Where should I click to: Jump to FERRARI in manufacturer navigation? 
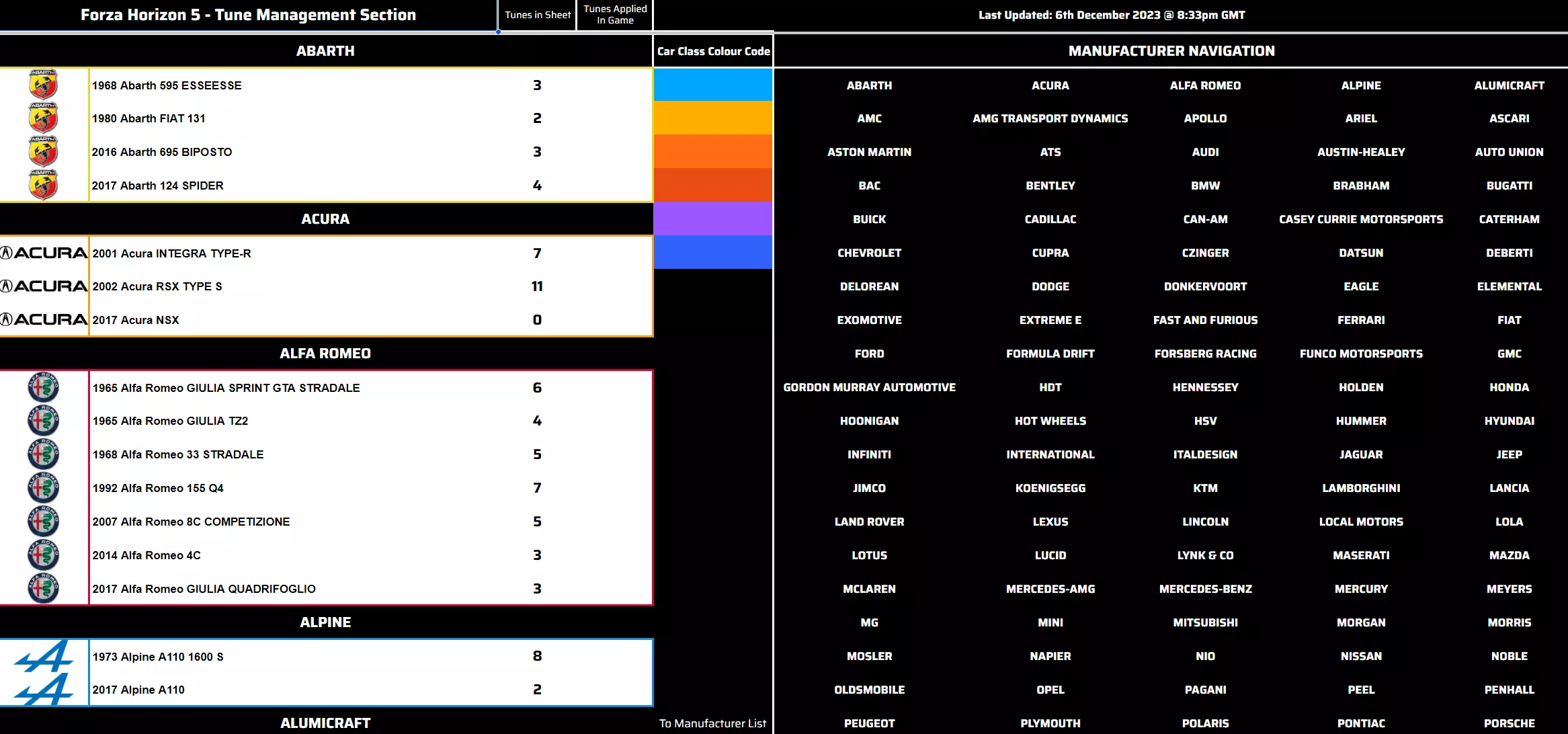pos(1361,320)
